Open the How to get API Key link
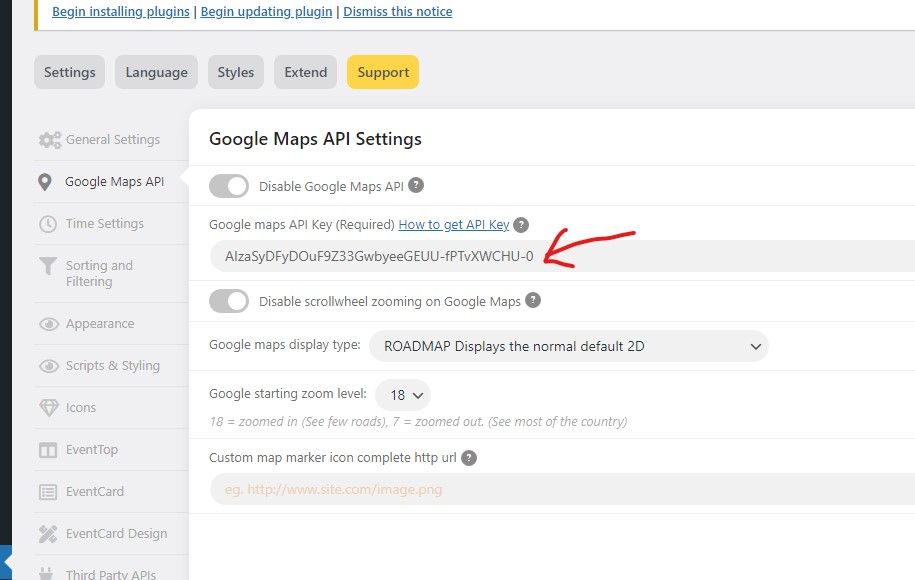915x580 pixels. pyautogui.click(x=453, y=225)
